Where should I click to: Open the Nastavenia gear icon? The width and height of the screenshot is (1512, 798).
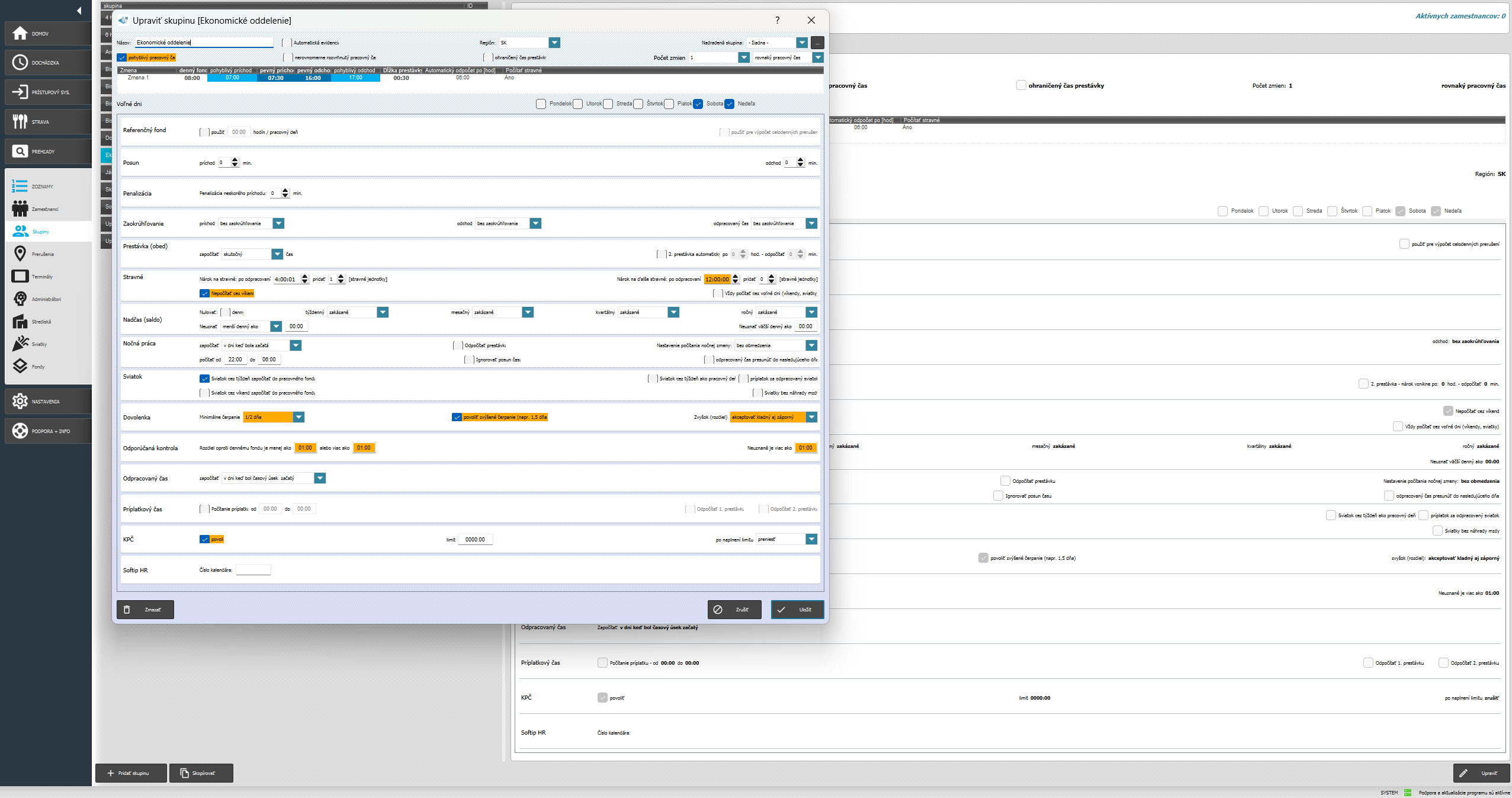20,401
